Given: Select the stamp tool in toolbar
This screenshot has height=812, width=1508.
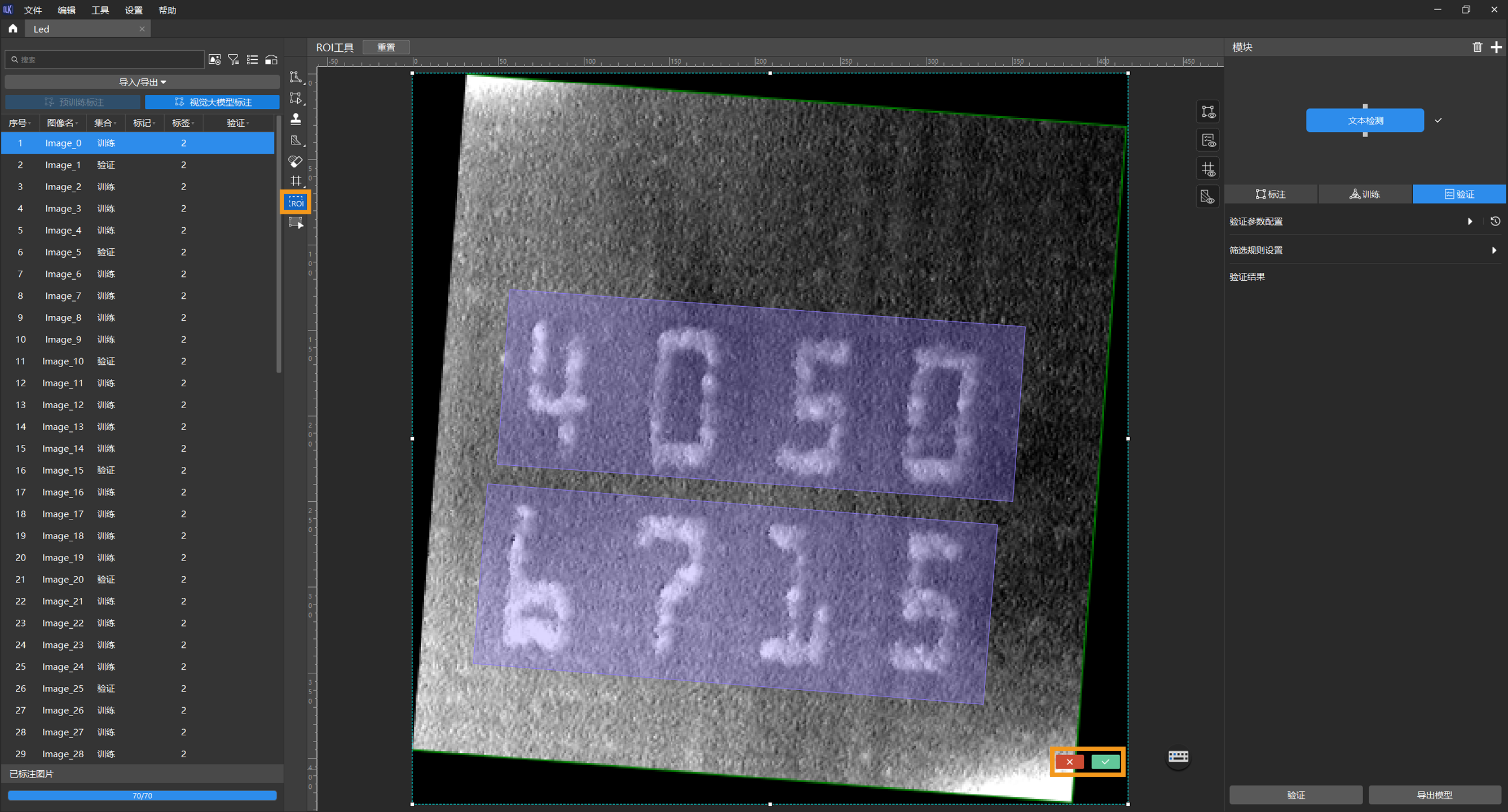Looking at the screenshot, I should (296, 119).
